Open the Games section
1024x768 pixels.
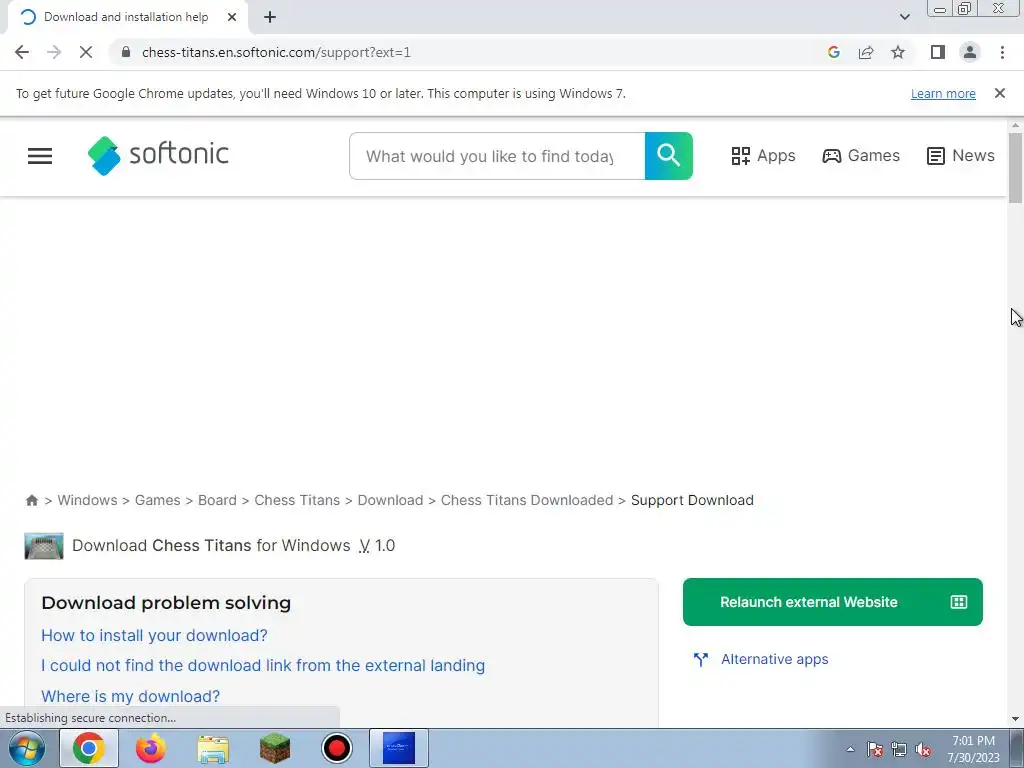click(x=861, y=155)
